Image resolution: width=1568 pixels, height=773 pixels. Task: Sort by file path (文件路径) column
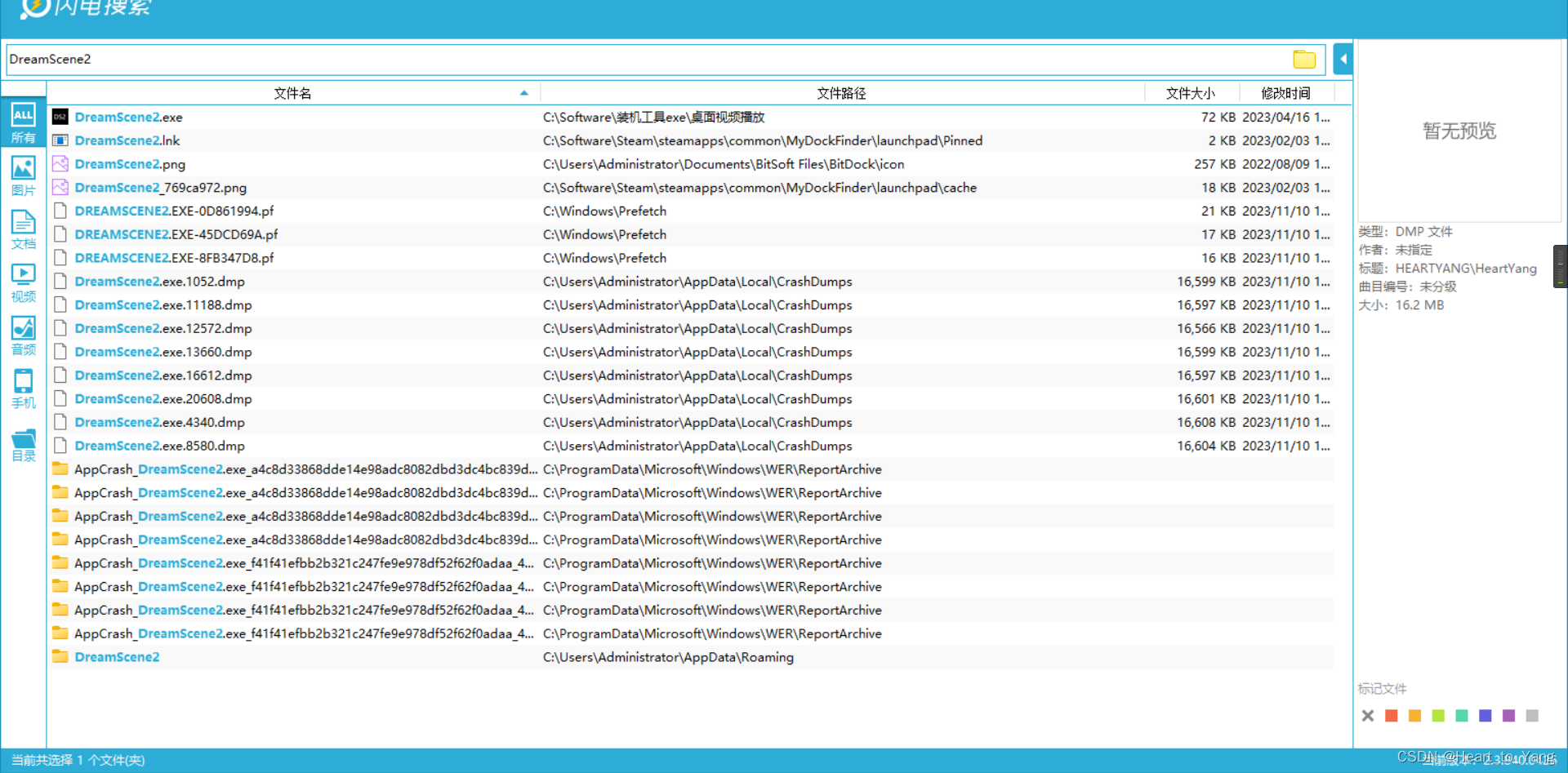(841, 93)
